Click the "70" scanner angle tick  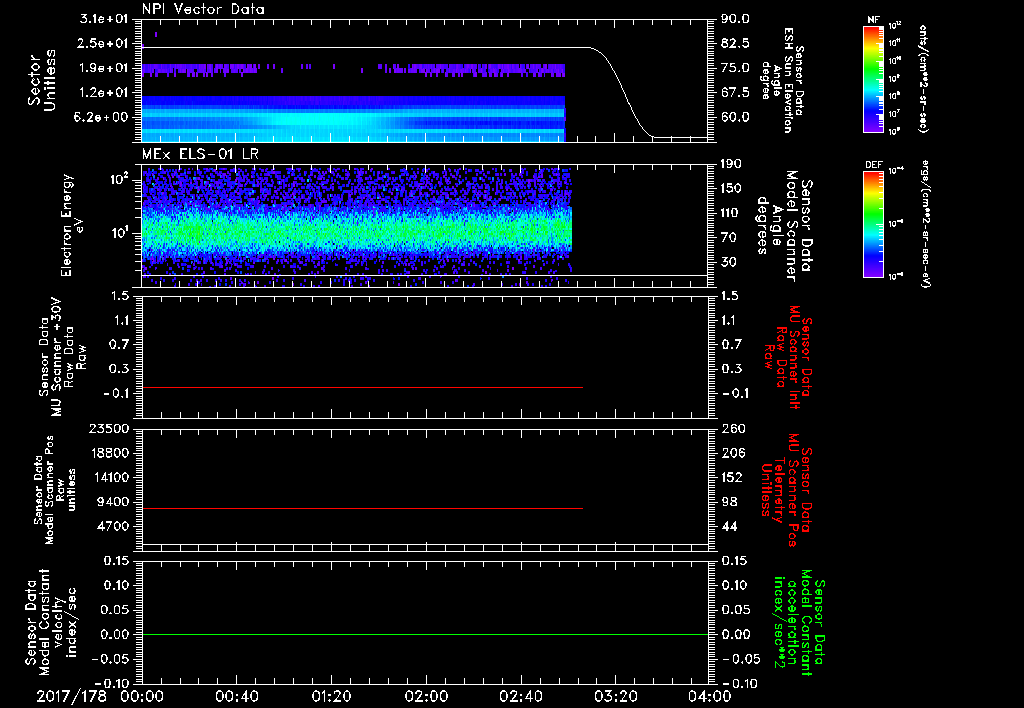pos(729,238)
